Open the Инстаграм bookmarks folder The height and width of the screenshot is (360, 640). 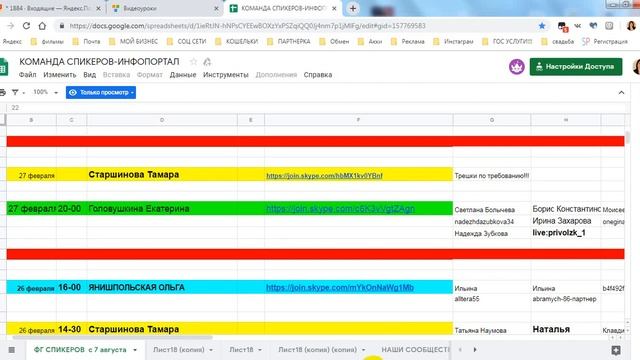453,41
